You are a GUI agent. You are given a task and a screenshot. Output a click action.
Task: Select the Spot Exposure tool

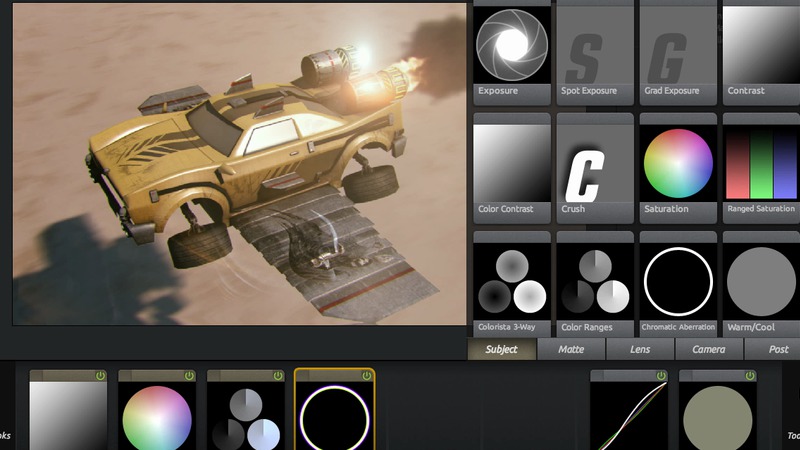pos(595,51)
